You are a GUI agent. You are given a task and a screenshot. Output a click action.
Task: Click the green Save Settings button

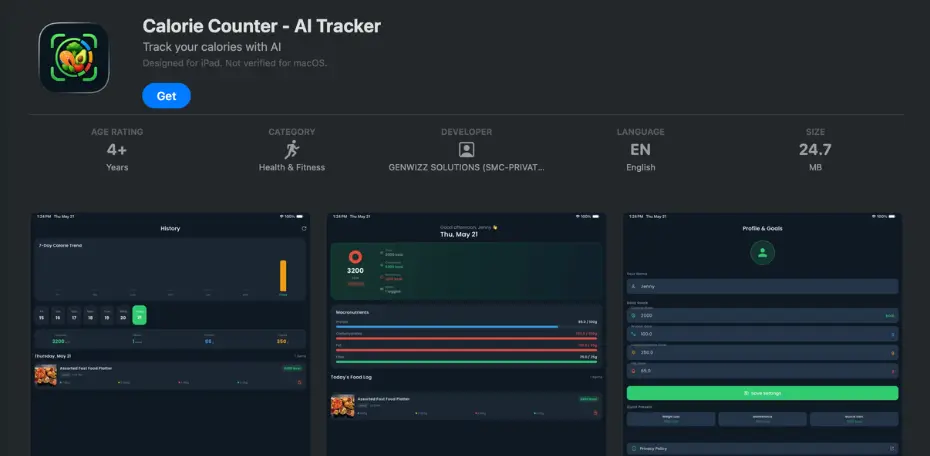762,393
